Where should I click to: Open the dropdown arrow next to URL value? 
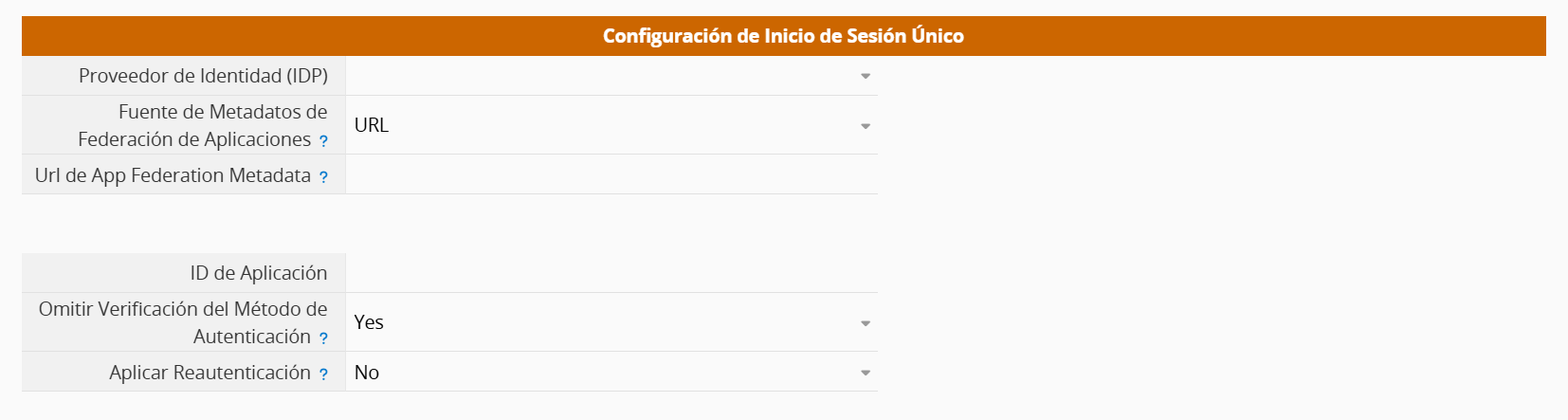point(866,126)
